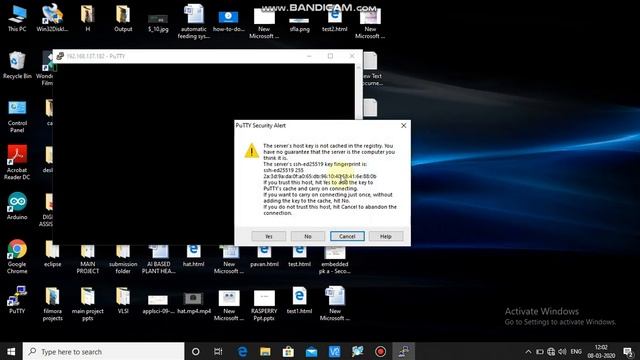This screenshot has height=360, width=640.
Task: Click Yes in PuTTY Security Alert
Action: [x=269, y=236]
